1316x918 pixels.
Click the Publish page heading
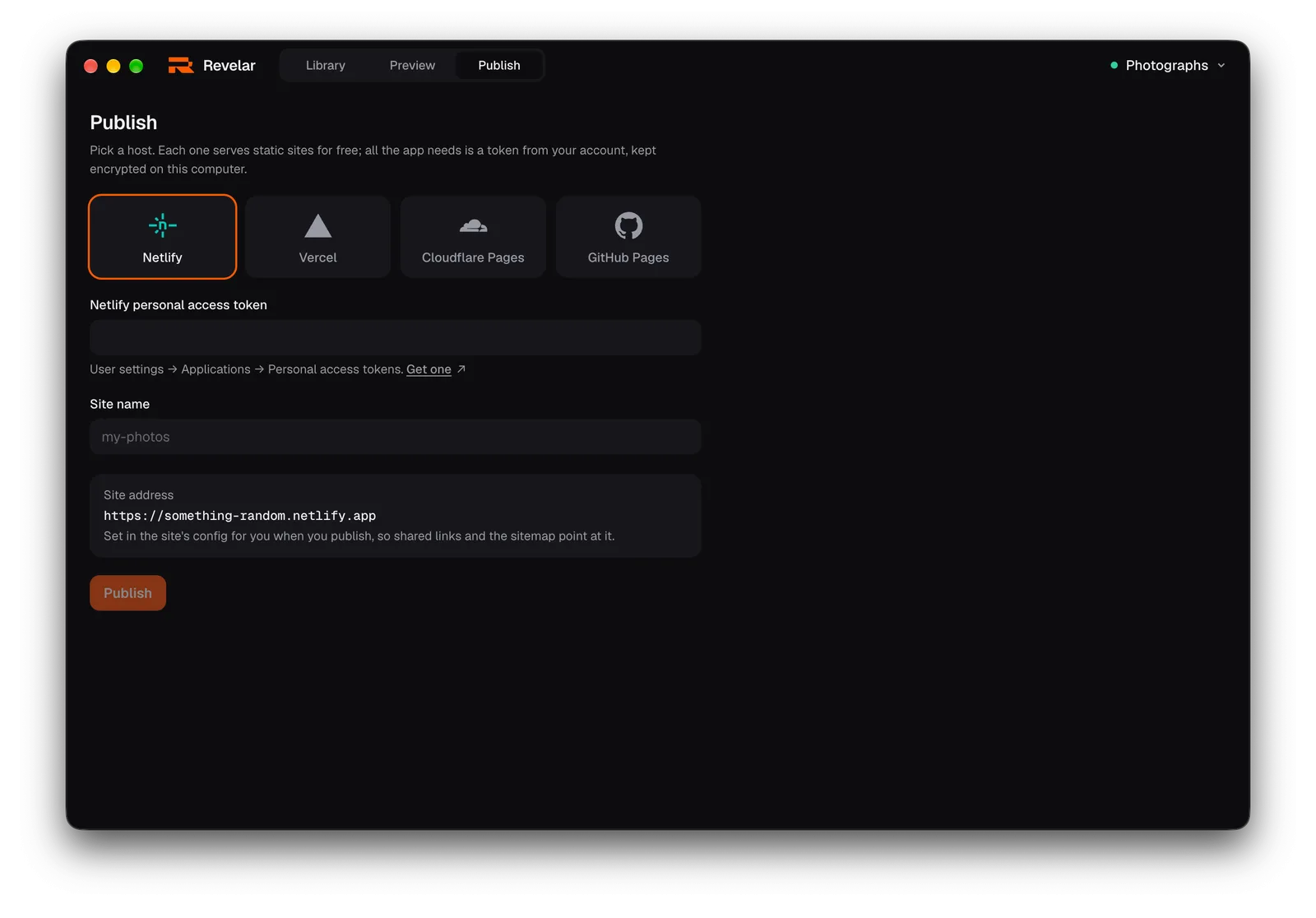(x=123, y=123)
